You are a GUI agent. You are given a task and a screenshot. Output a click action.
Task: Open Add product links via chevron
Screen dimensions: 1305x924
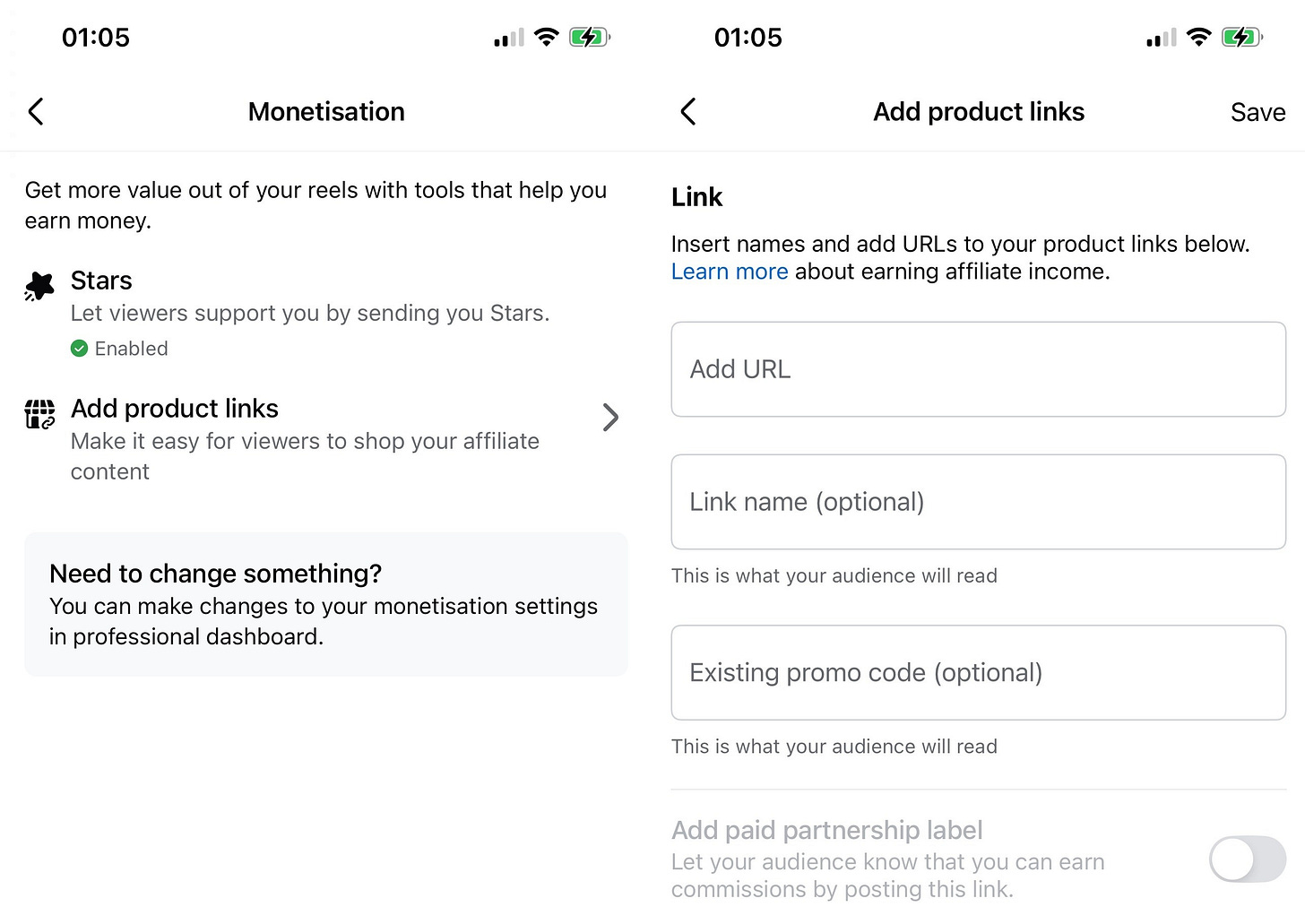click(610, 417)
